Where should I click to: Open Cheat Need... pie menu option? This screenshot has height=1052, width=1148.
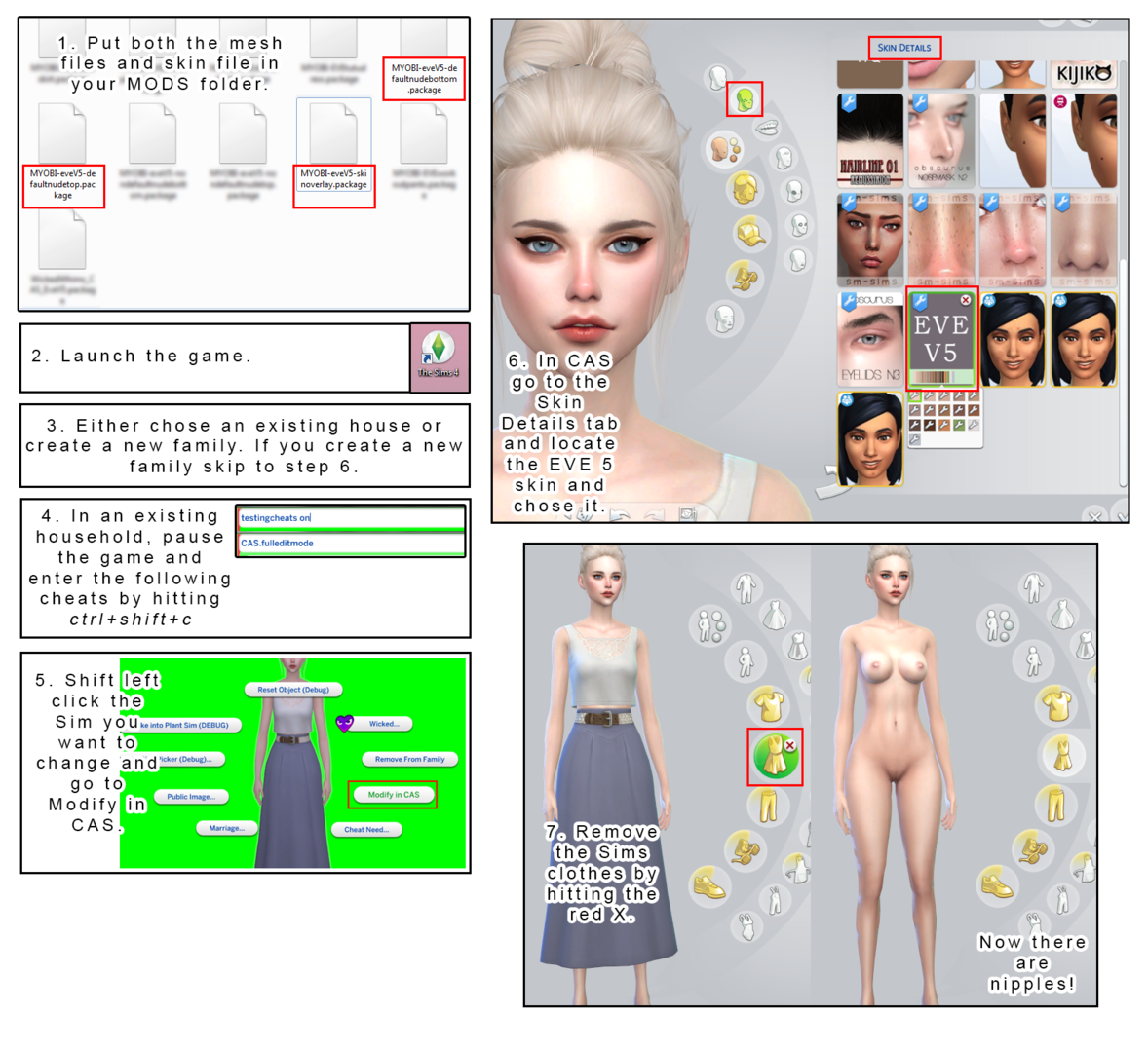(366, 830)
